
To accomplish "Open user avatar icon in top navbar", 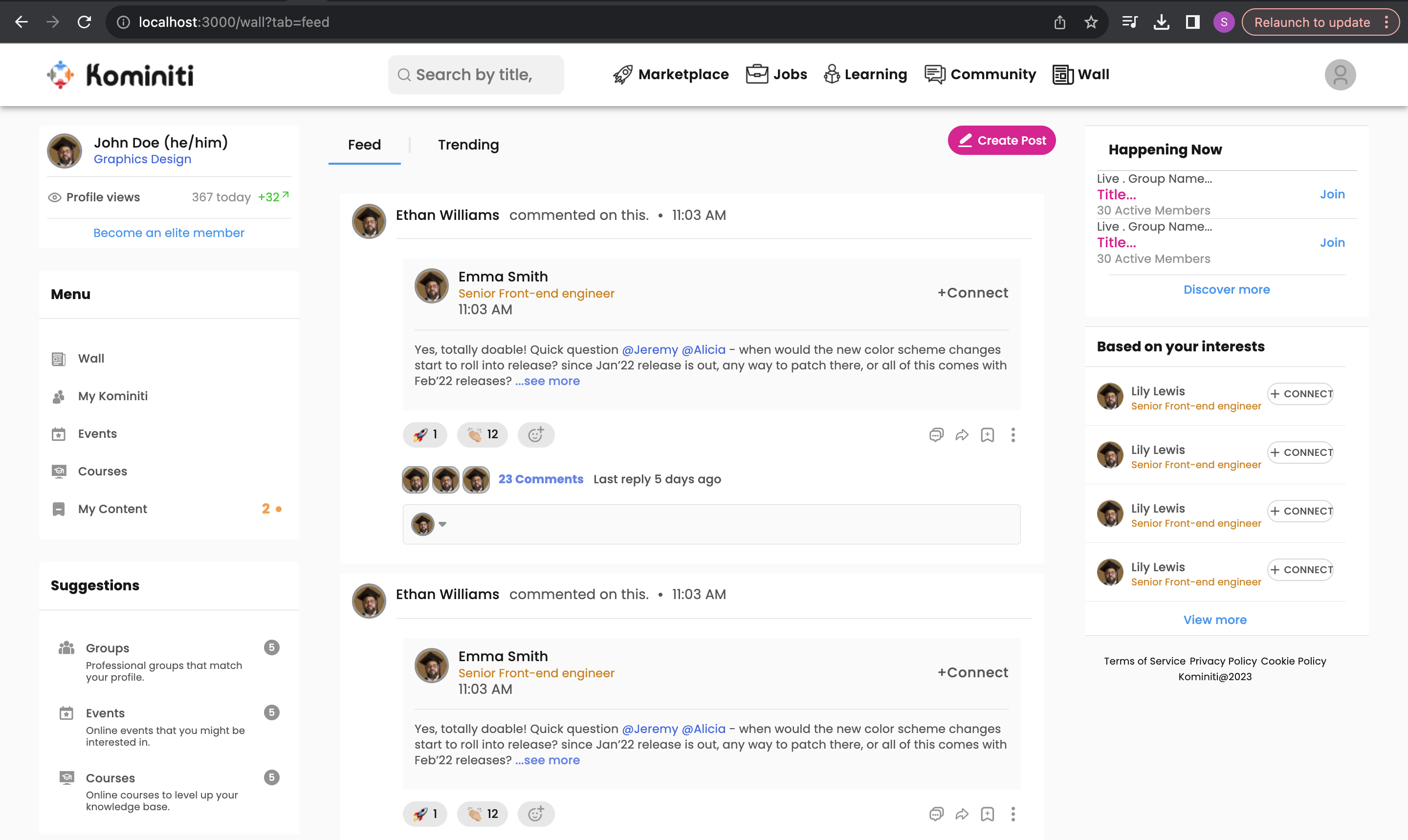I will click(x=1340, y=75).
